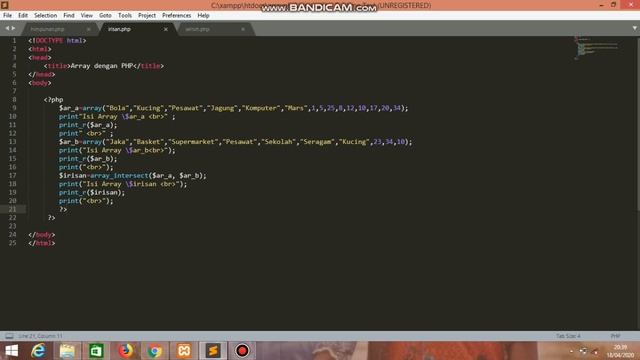Open the Windows Store taskbar icon

click(x=96, y=351)
